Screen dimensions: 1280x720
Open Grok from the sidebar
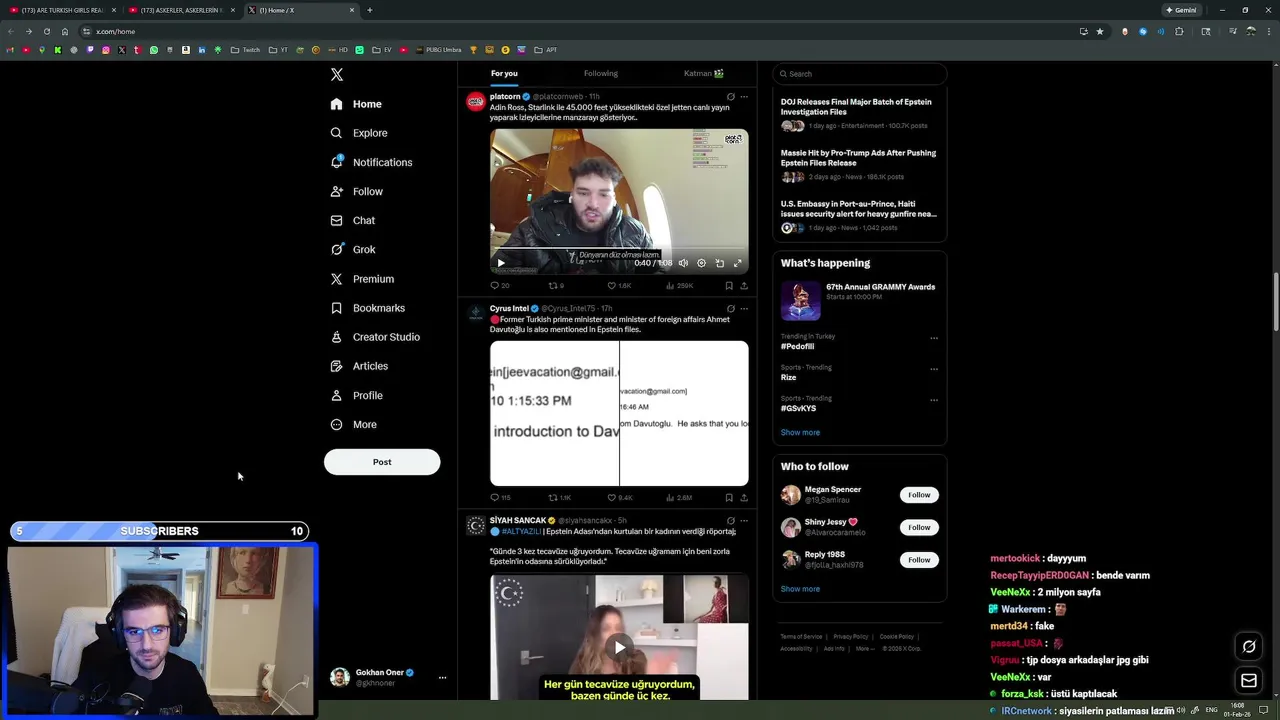pos(353,249)
